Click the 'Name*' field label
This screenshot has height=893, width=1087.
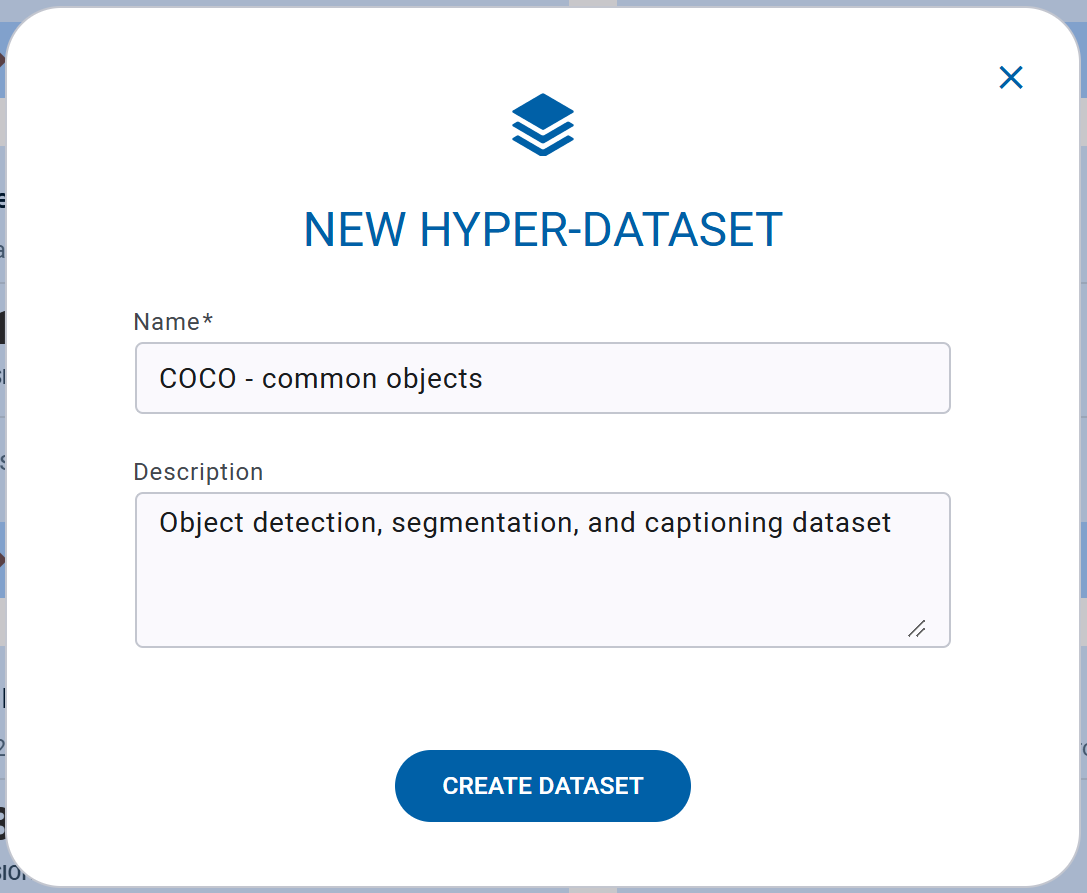pyautogui.click(x=173, y=322)
